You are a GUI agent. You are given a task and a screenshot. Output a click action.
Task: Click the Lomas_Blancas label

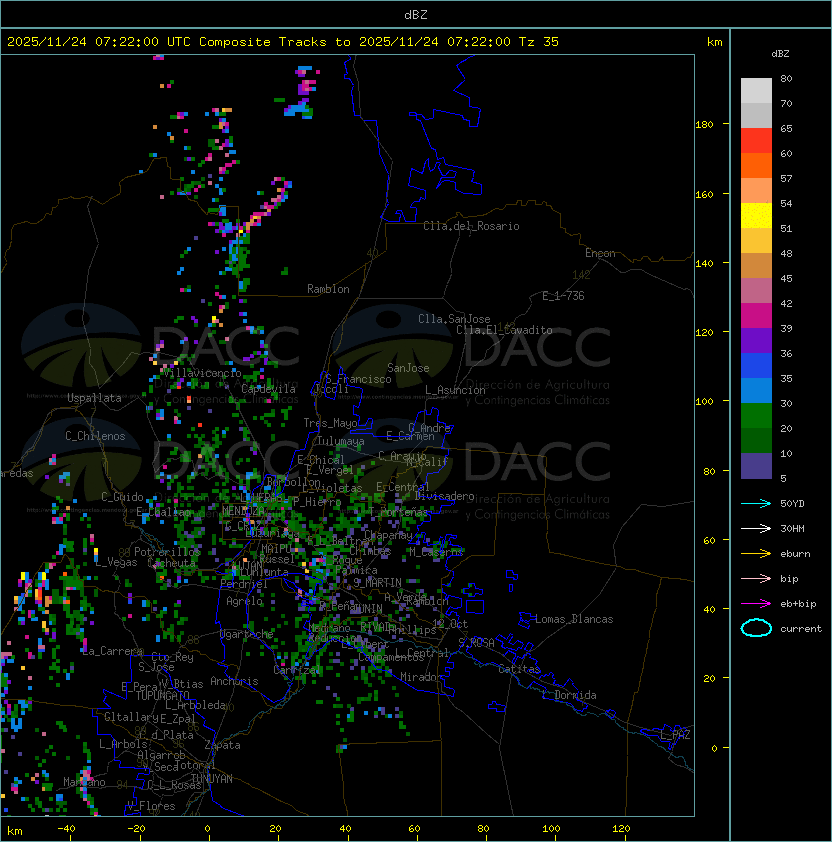tap(574, 619)
